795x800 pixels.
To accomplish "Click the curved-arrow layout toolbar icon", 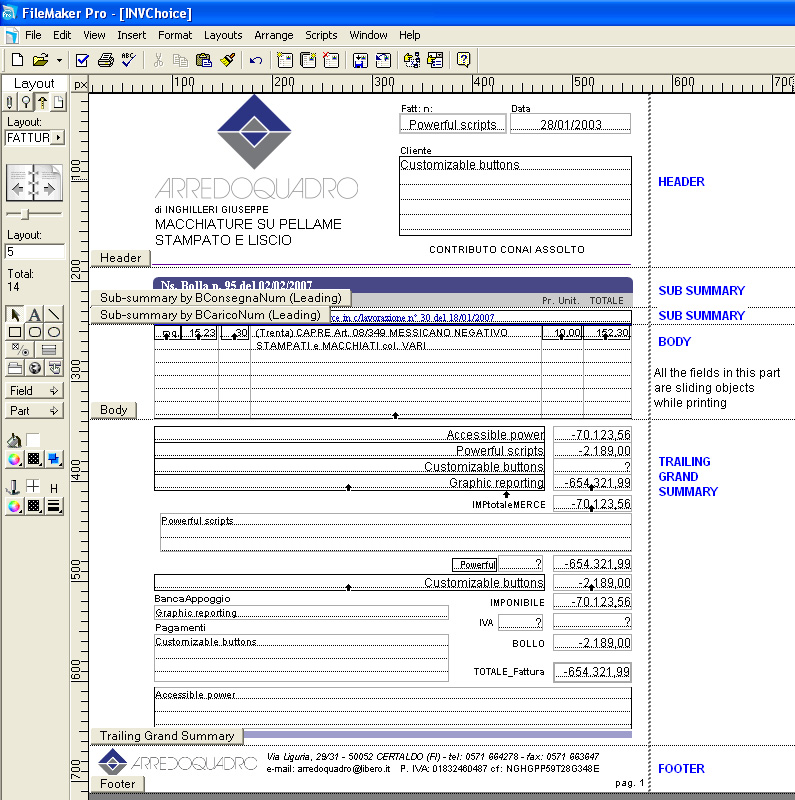I will point(383,60).
